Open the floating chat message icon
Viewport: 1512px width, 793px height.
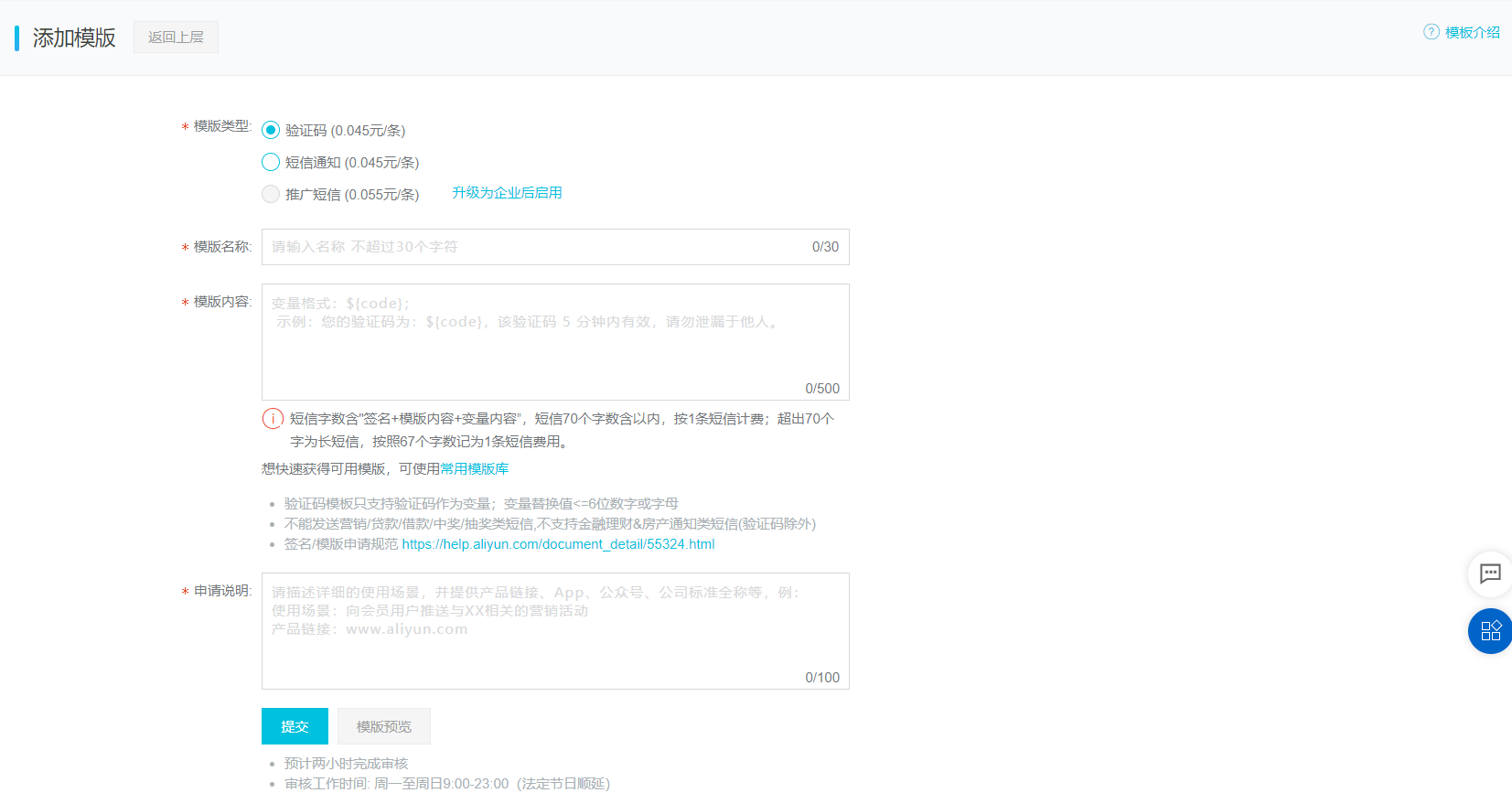click(1490, 573)
